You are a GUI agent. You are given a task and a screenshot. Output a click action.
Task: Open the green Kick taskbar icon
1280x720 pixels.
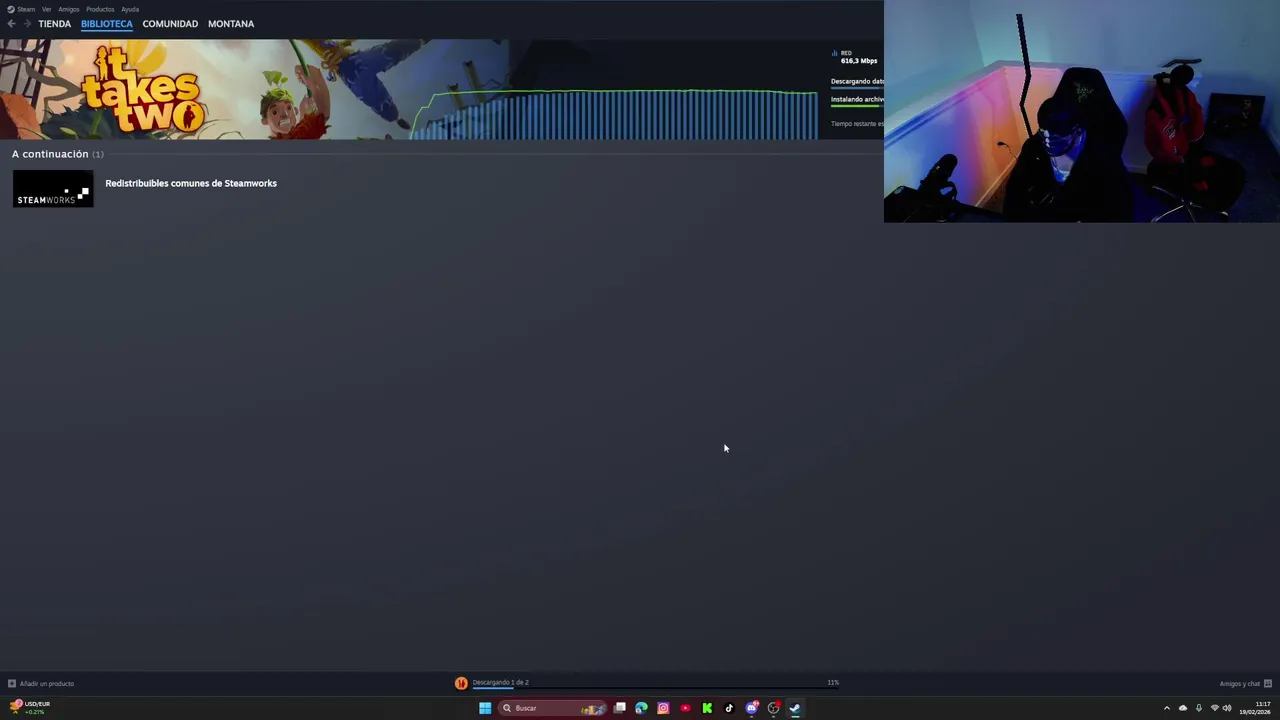pyautogui.click(x=707, y=708)
